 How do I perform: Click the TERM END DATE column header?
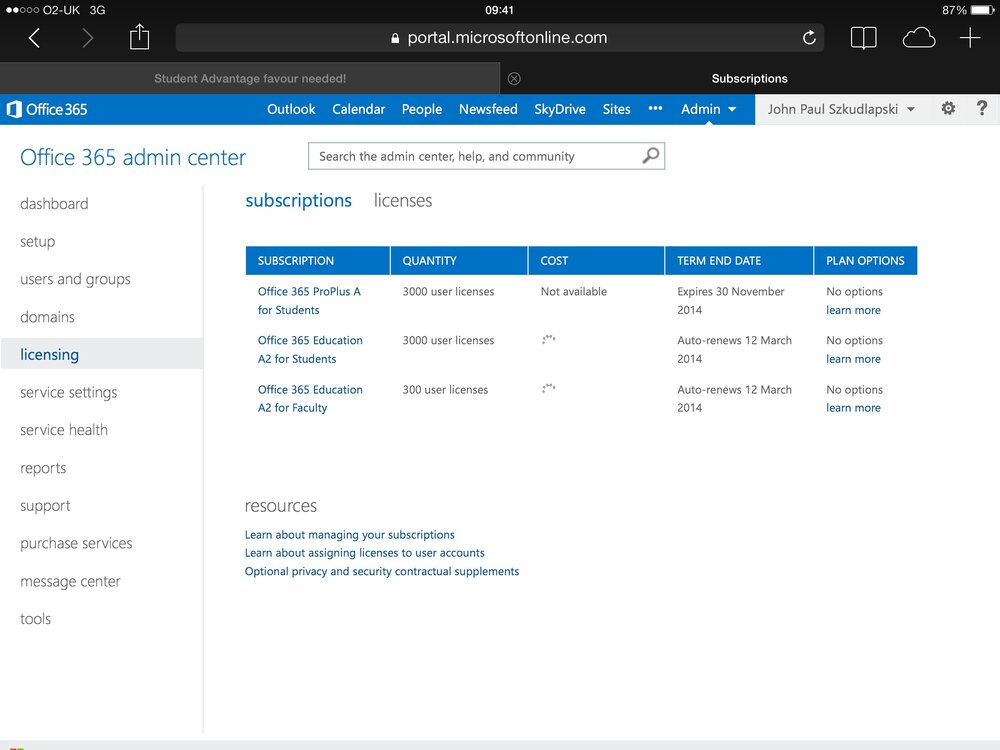739,260
